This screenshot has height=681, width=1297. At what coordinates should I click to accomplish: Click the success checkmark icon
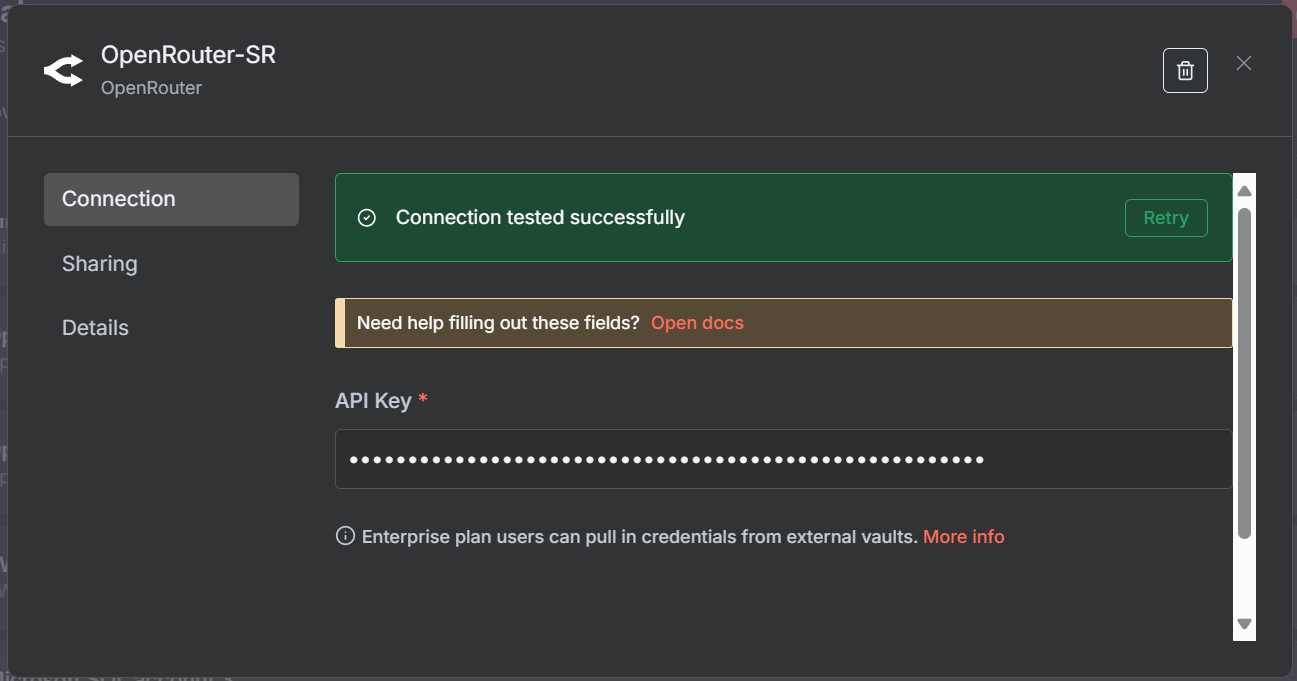367,218
